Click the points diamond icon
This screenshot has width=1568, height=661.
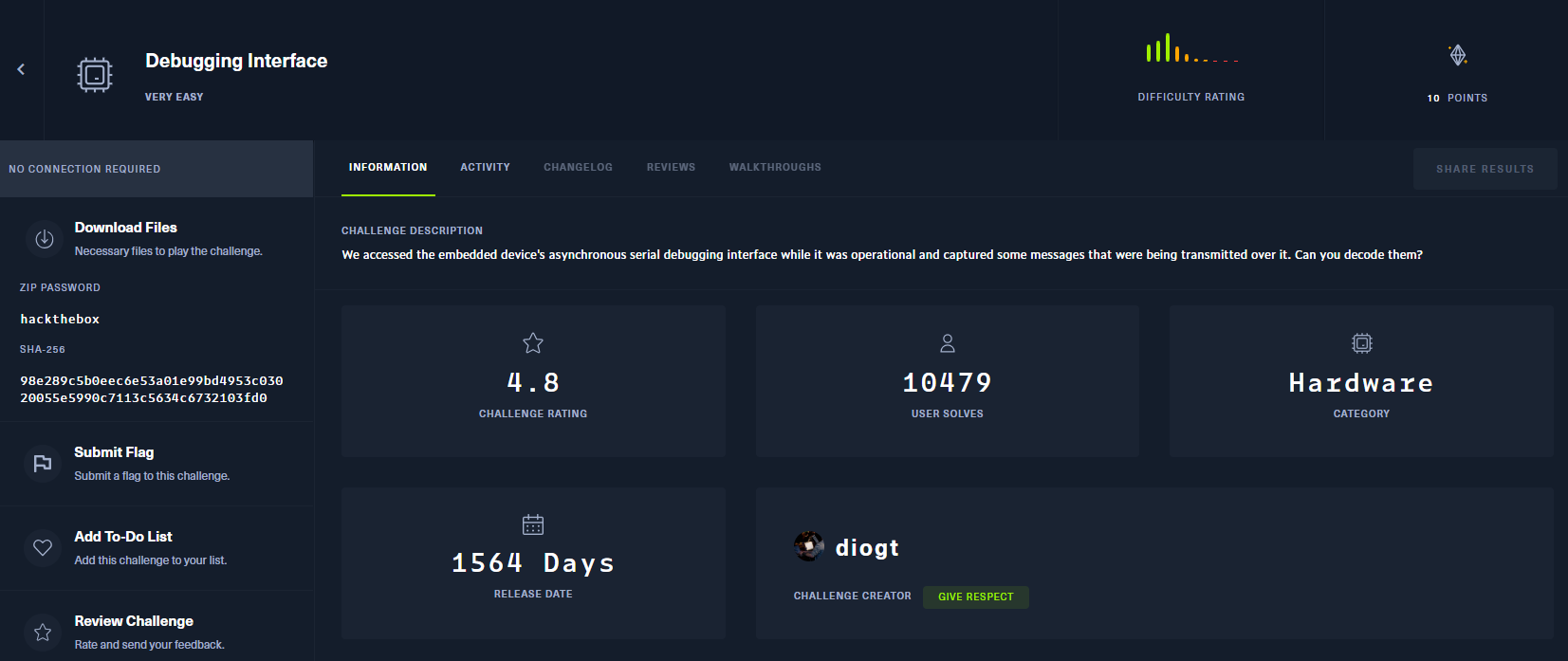(1458, 55)
